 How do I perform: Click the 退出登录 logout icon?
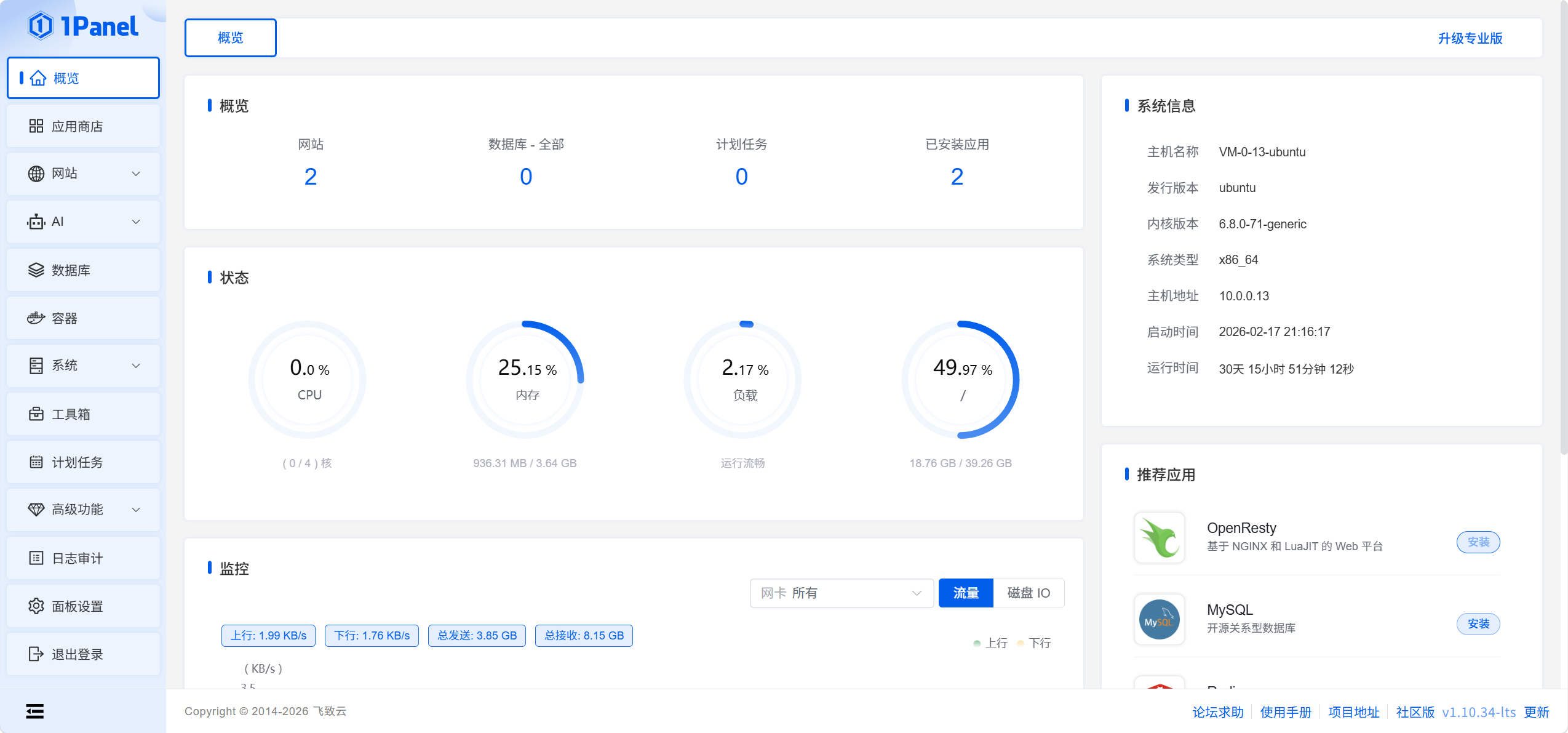click(x=36, y=654)
